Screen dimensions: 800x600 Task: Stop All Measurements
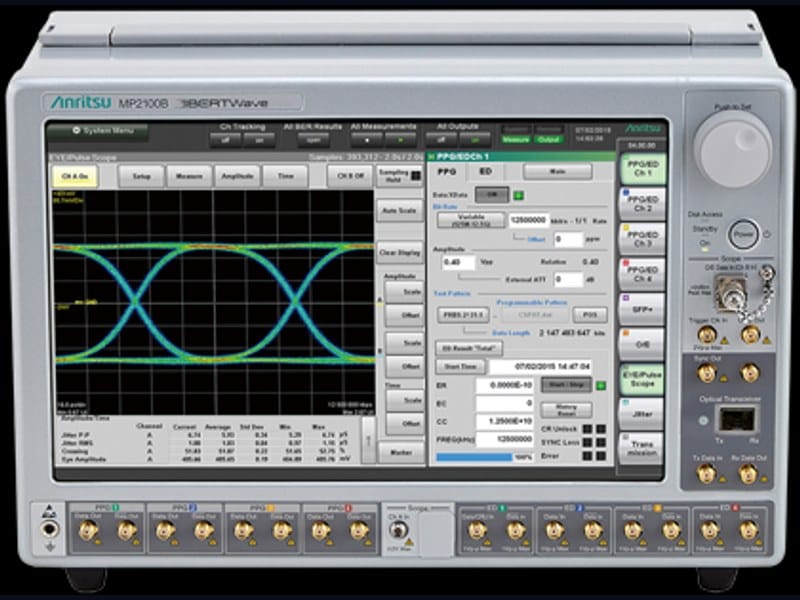click(x=366, y=139)
